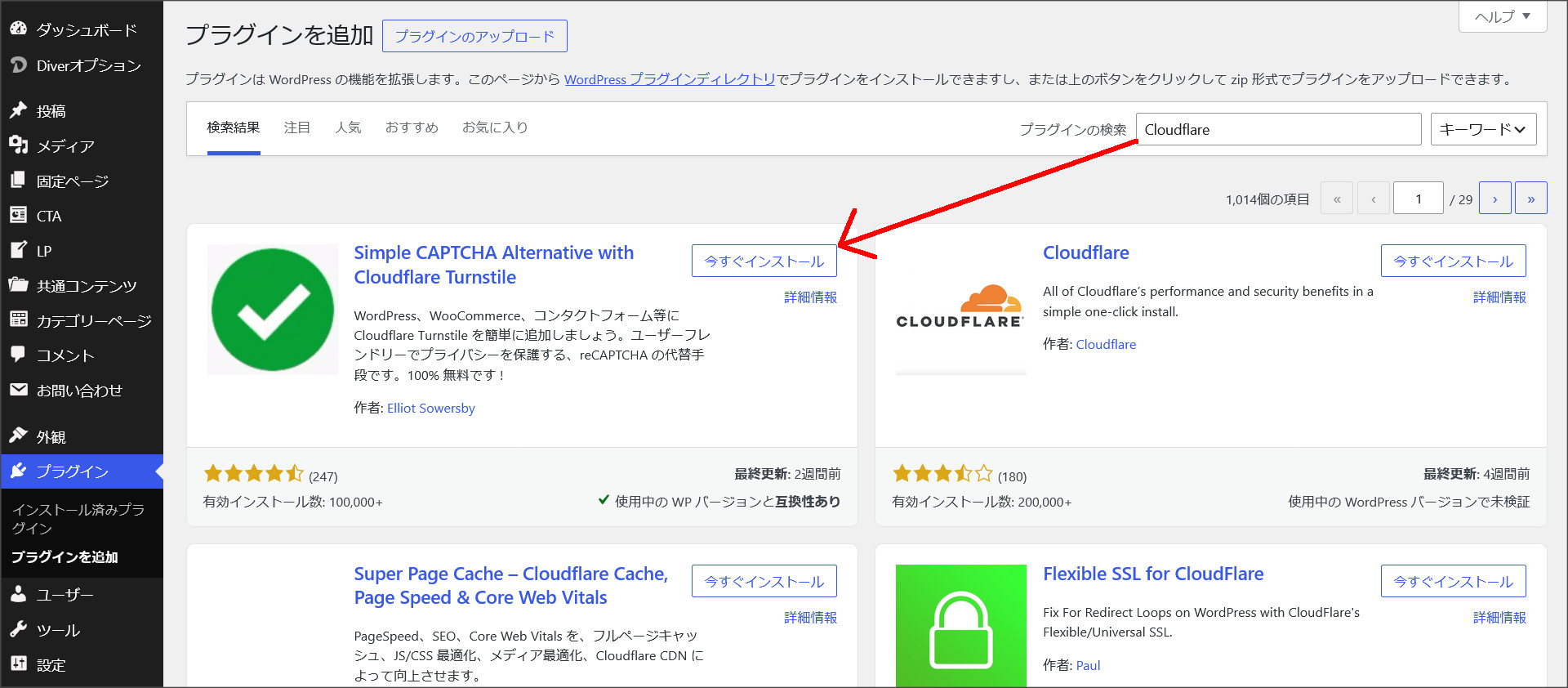Click the カテゴリーページ icon
The image size is (1568, 688).
tap(18, 319)
